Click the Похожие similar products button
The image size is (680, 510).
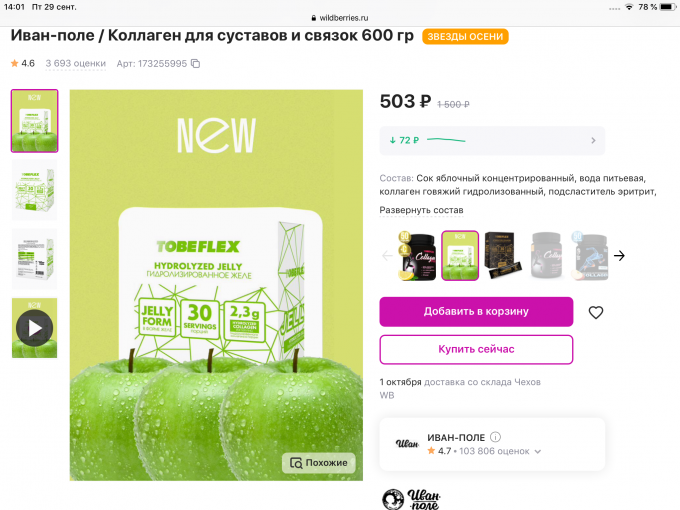(x=319, y=463)
